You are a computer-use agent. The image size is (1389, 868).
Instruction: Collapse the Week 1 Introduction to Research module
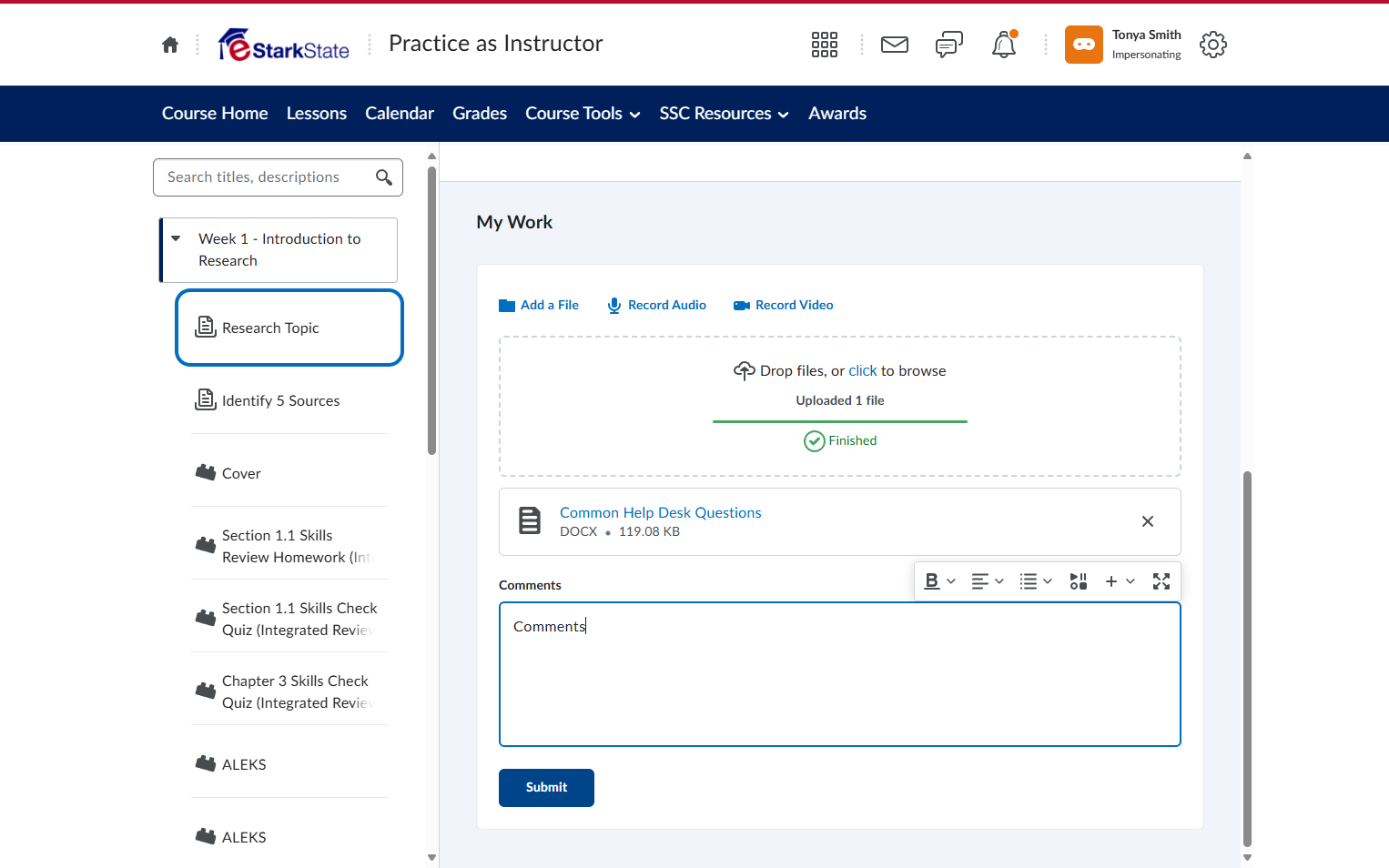click(x=176, y=238)
